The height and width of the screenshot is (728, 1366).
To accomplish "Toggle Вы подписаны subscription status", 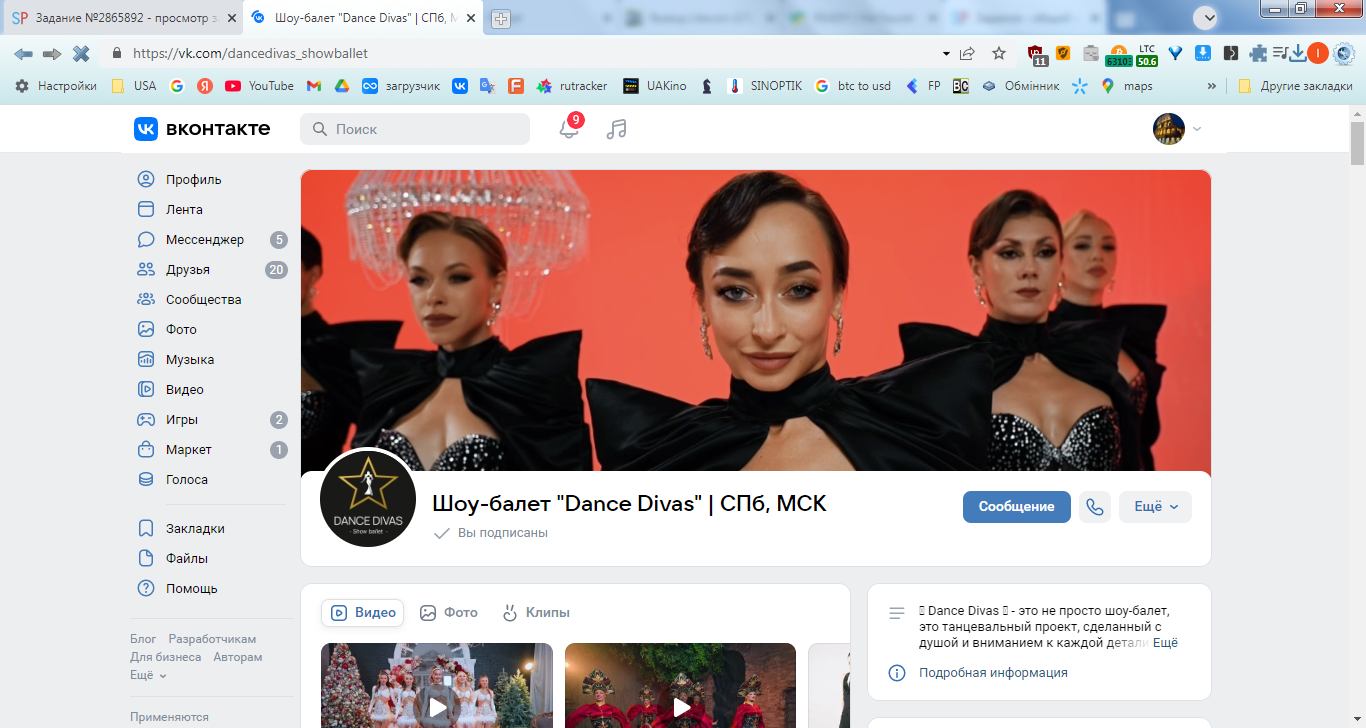I will 491,533.
